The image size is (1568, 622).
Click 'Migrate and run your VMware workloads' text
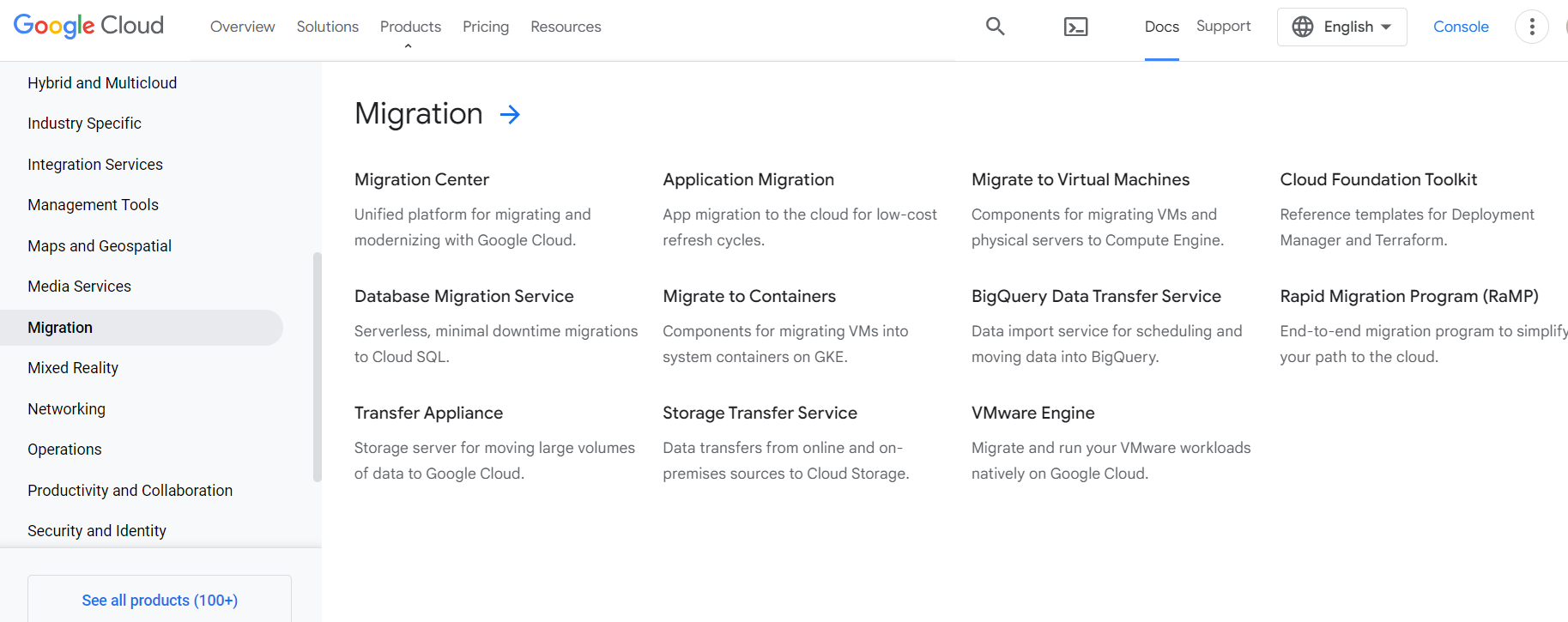coord(1111,461)
